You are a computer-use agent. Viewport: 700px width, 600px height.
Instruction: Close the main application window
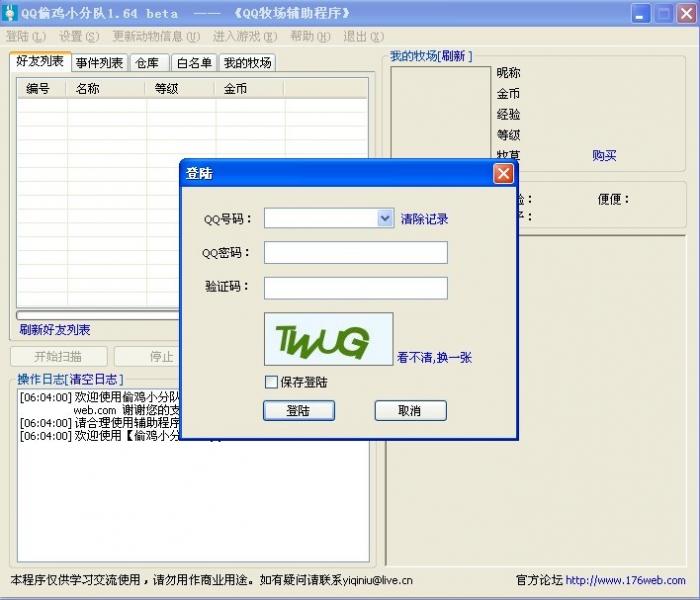click(687, 14)
